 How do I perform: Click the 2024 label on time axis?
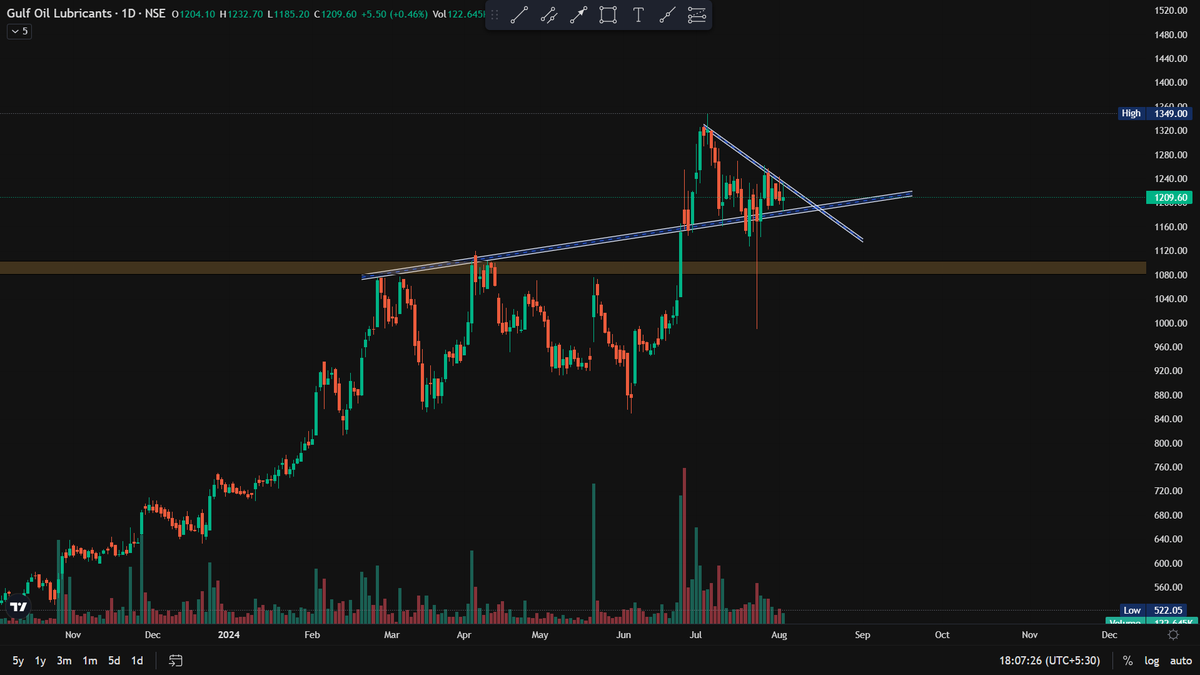[229, 634]
